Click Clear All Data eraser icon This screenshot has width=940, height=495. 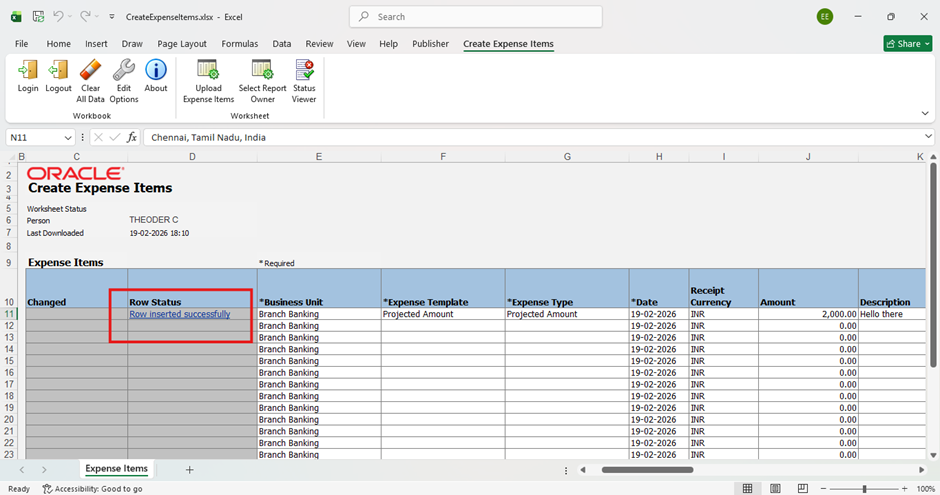[x=91, y=70]
